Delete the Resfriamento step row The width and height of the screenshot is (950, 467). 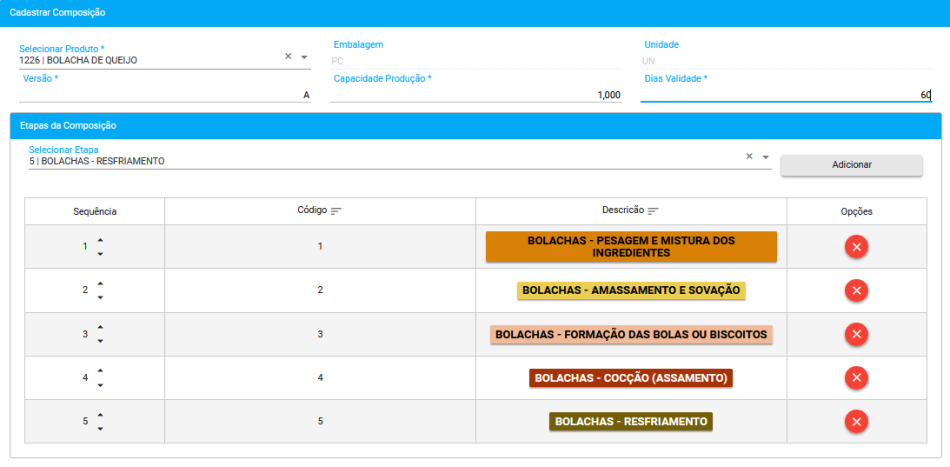[x=856, y=422]
